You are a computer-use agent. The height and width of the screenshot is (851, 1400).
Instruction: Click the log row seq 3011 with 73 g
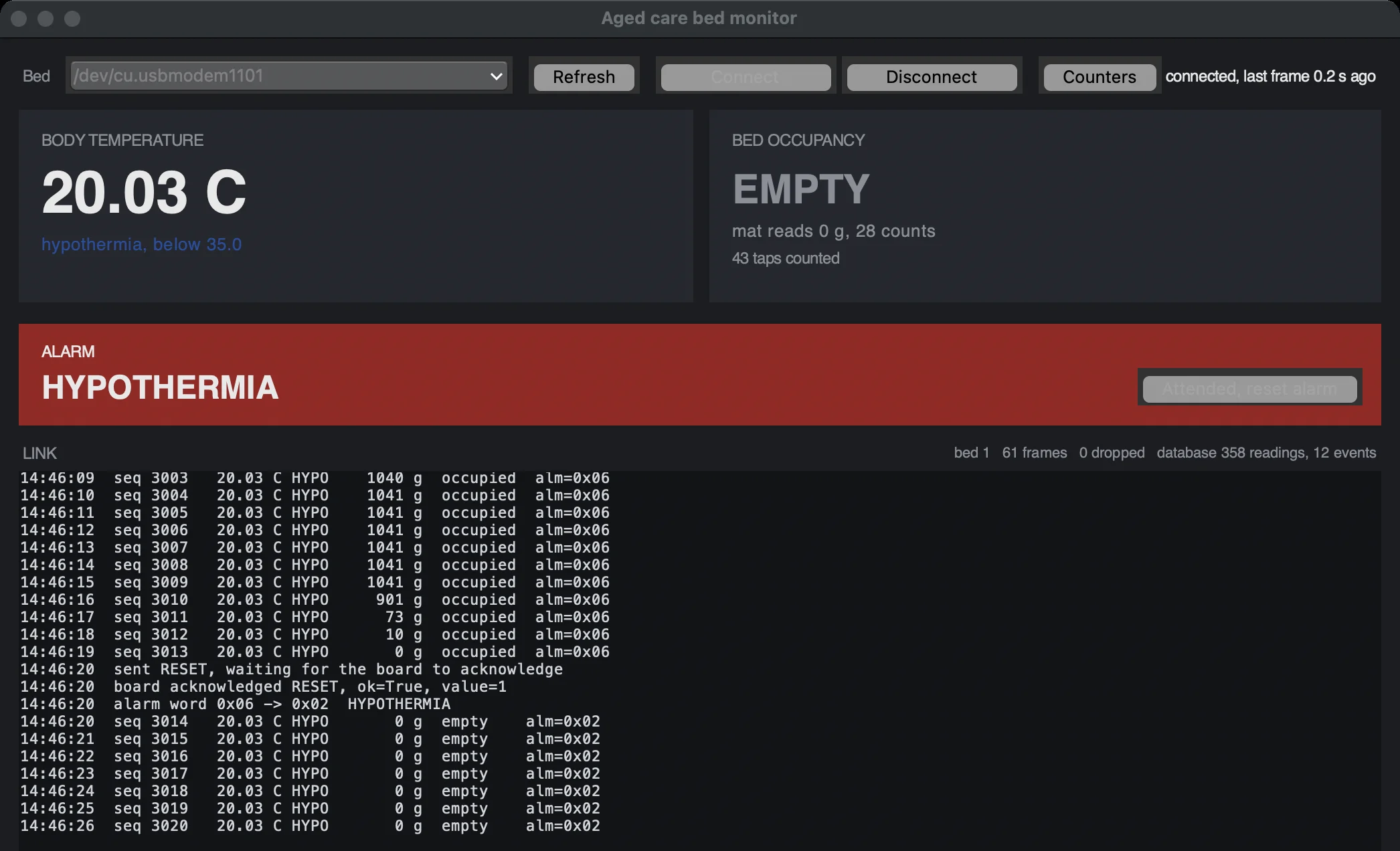315,617
